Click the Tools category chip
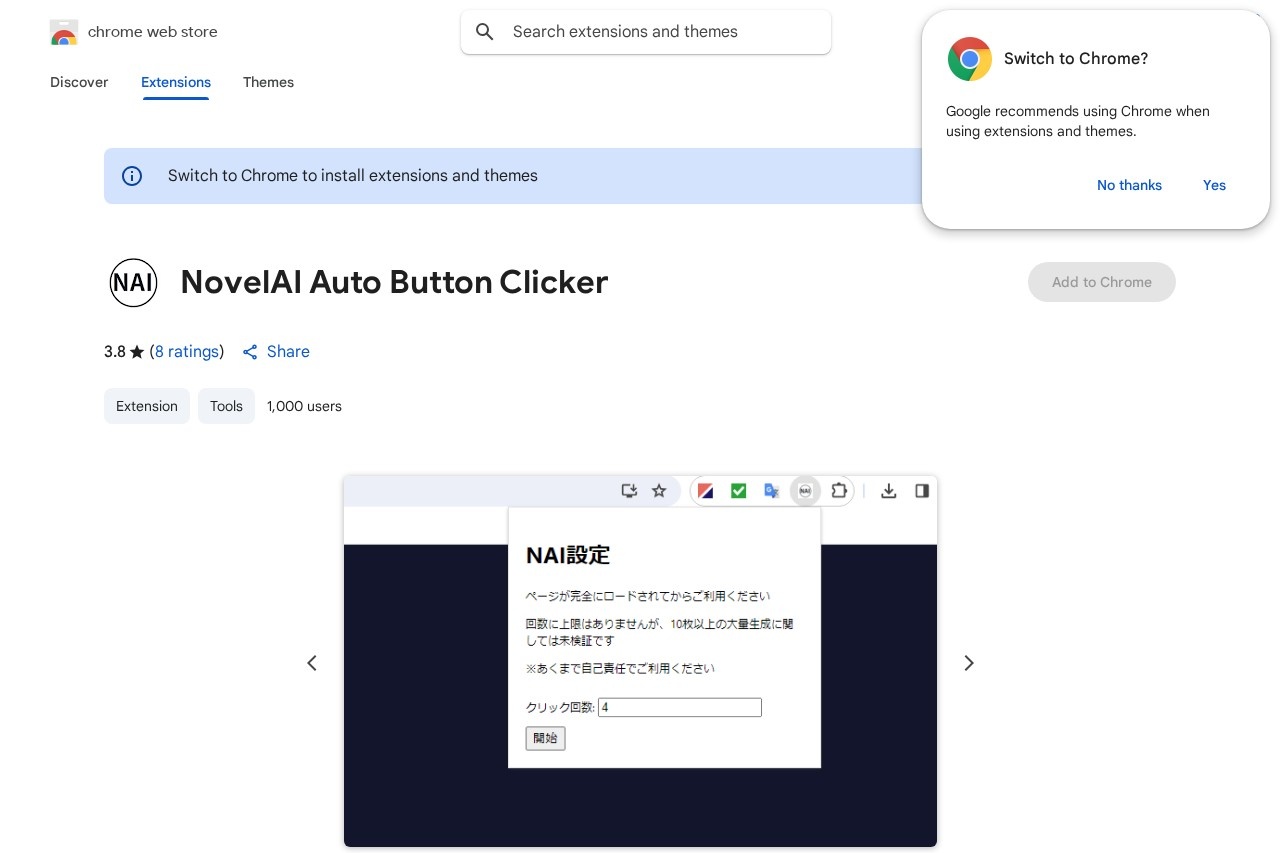Viewport: 1280px width, 853px height. tap(226, 406)
